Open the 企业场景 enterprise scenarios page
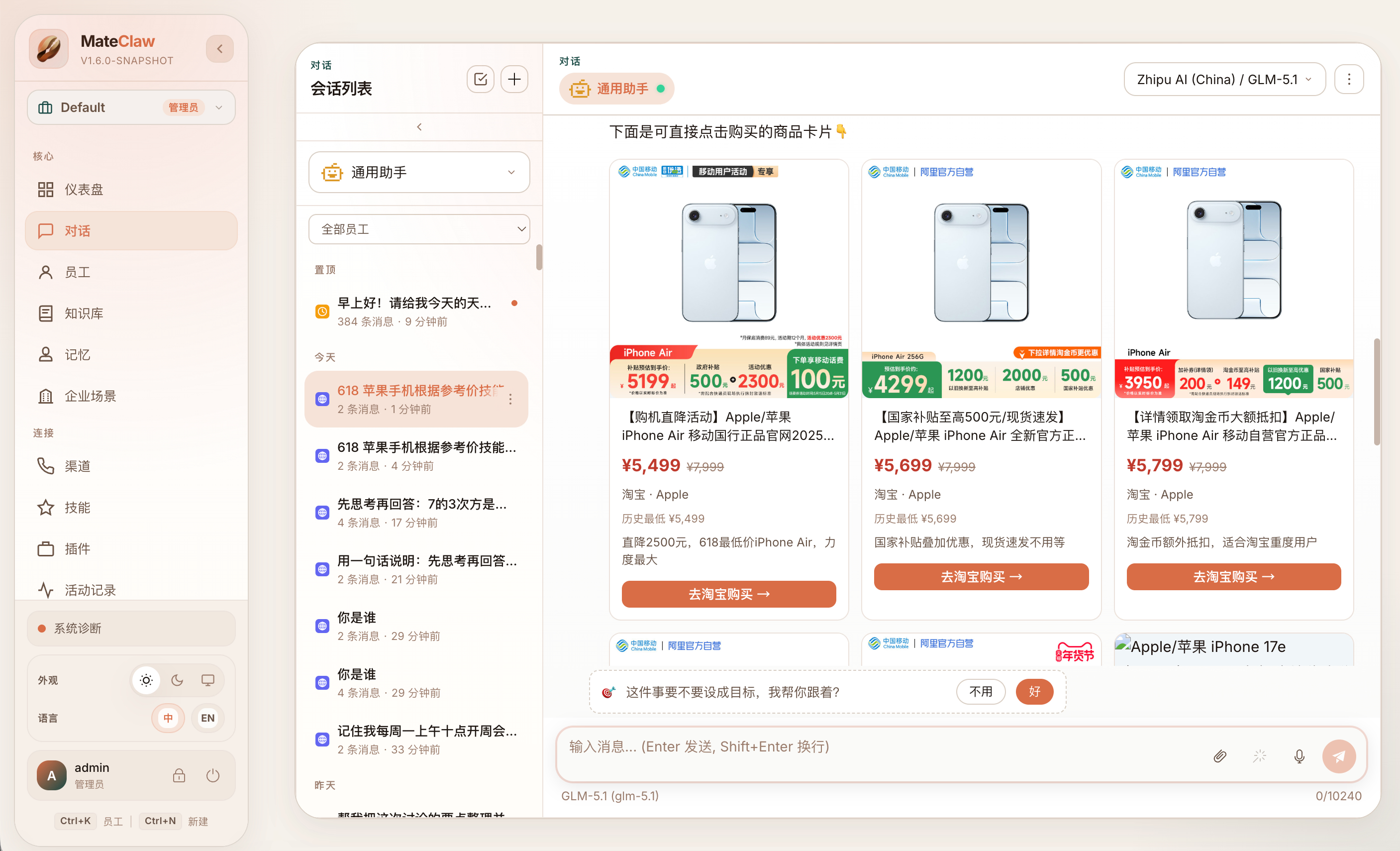The height and width of the screenshot is (851, 1400). click(131, 396)
